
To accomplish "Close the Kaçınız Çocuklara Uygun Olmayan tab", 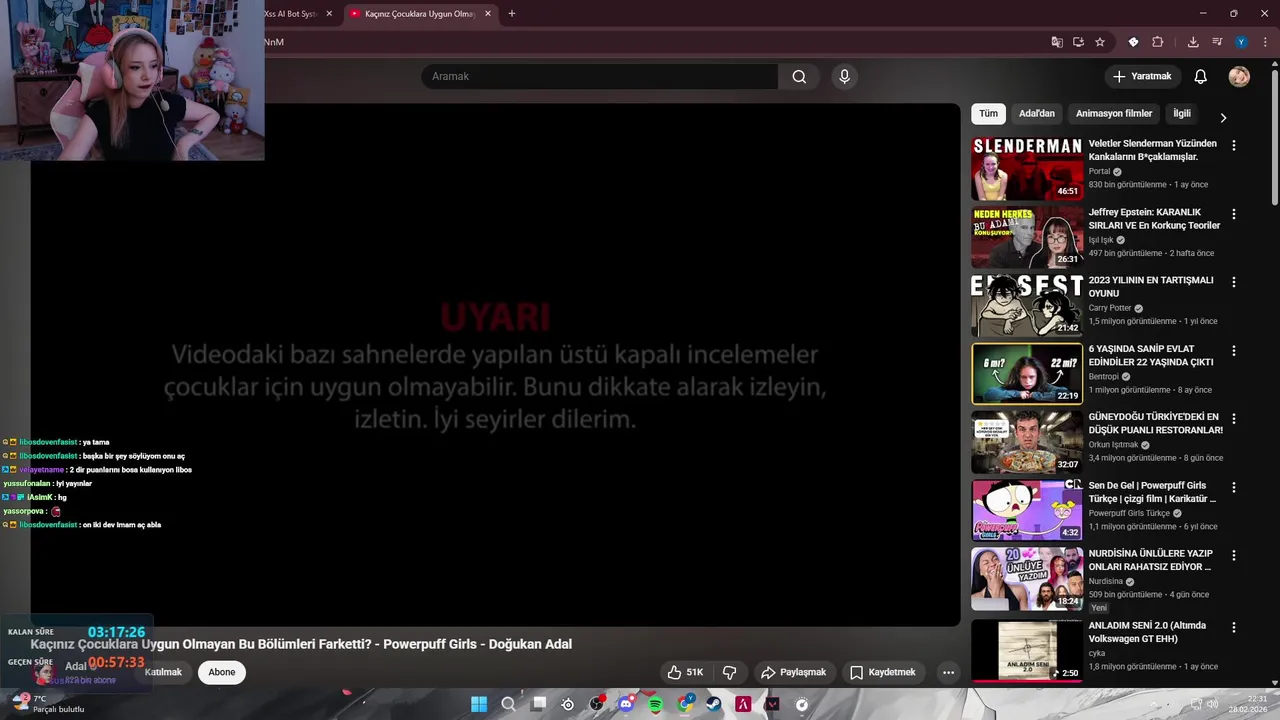I will 488,14.
